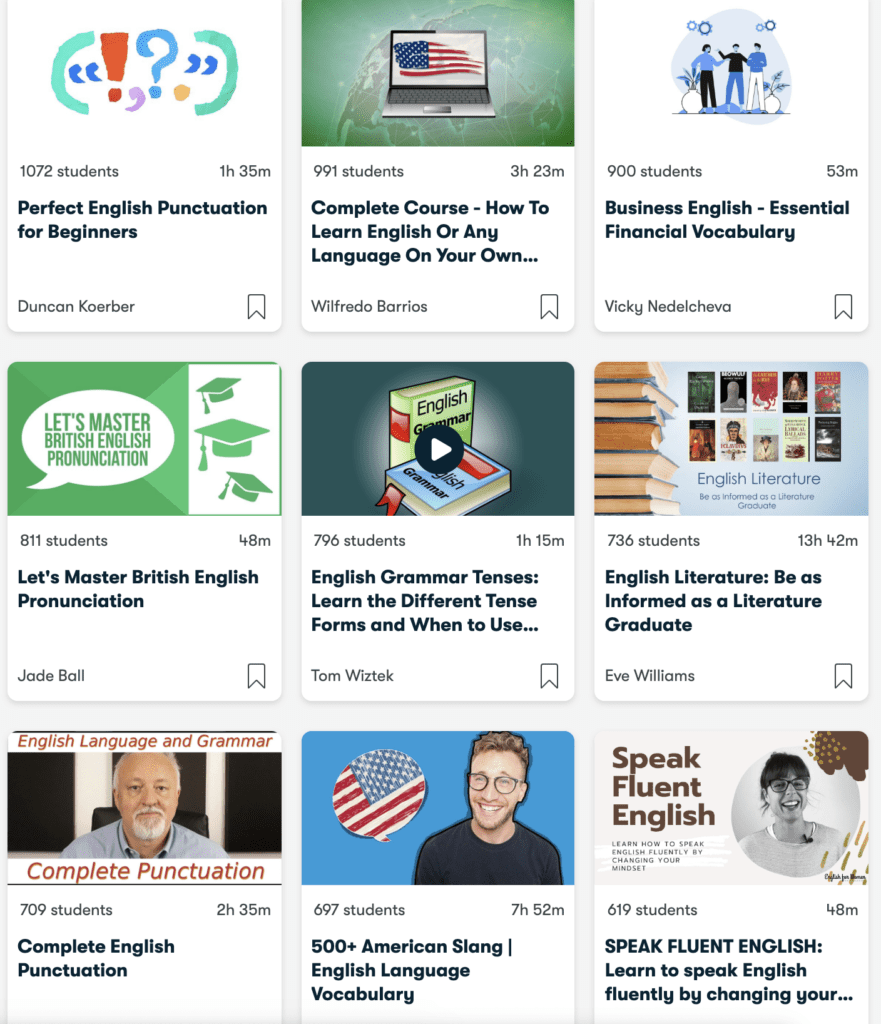Bookmark the English Grammar Tenses course
The height and width of the screenshot is (1024, 881).
coord(549,676)
